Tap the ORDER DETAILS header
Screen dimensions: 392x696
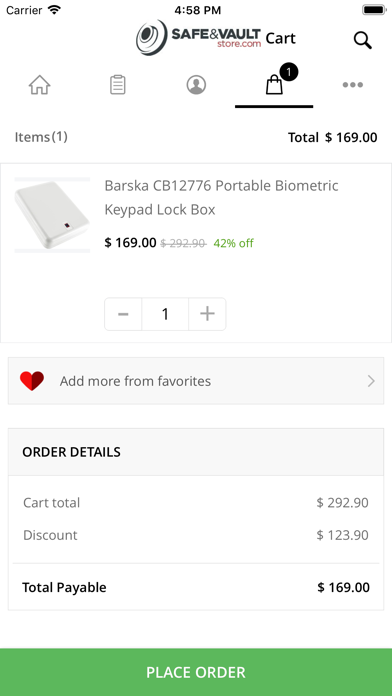(196, 452)
